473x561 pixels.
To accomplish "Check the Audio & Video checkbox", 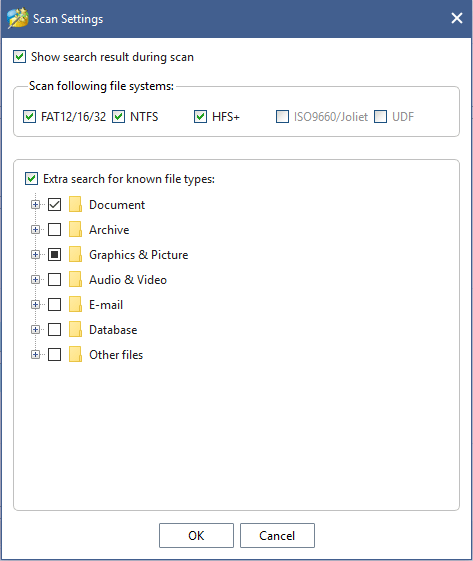I will (54, 279).
